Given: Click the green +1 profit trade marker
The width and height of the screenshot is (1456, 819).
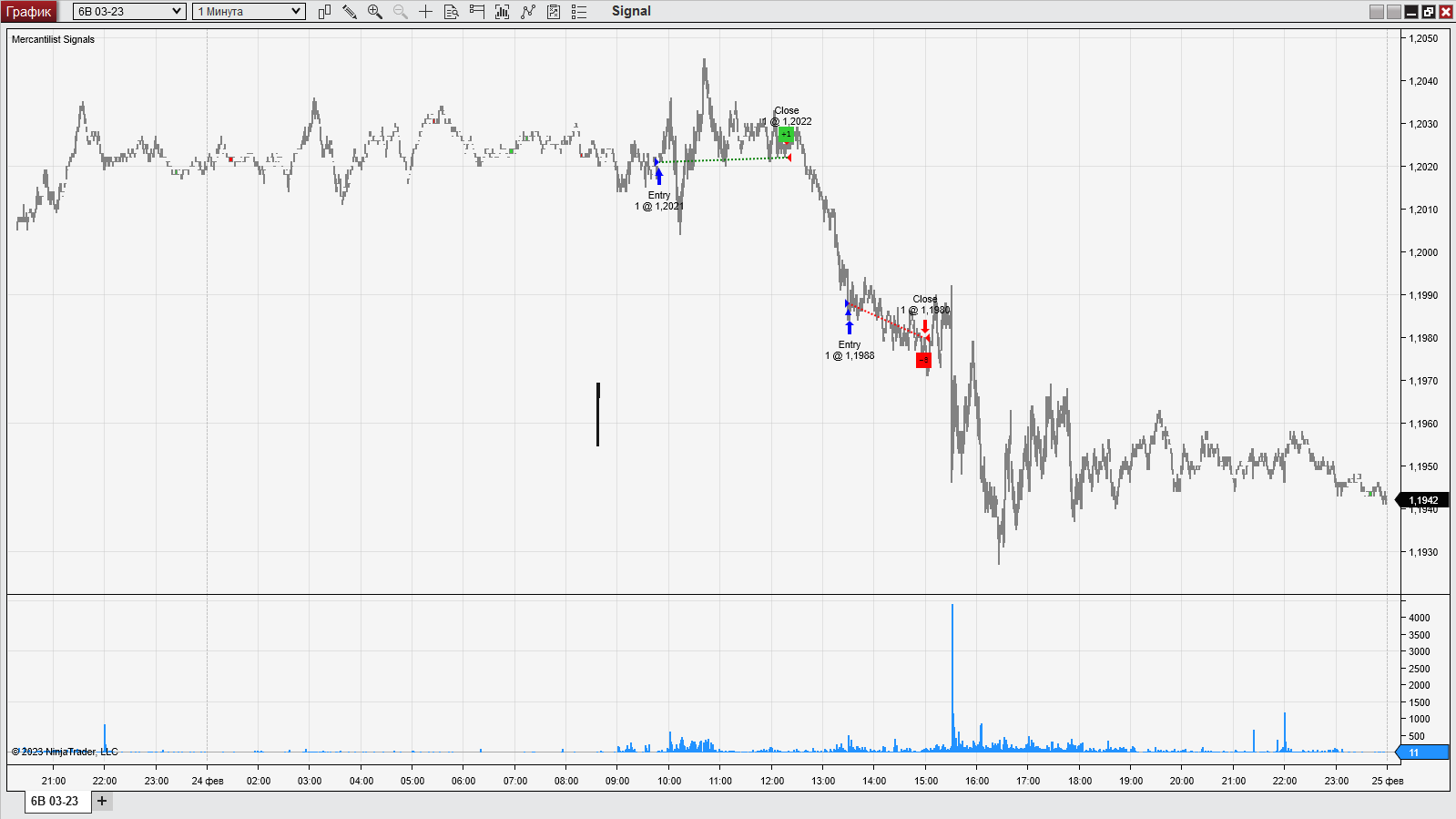Looking at the screenshot, I should tap(786, 135).
